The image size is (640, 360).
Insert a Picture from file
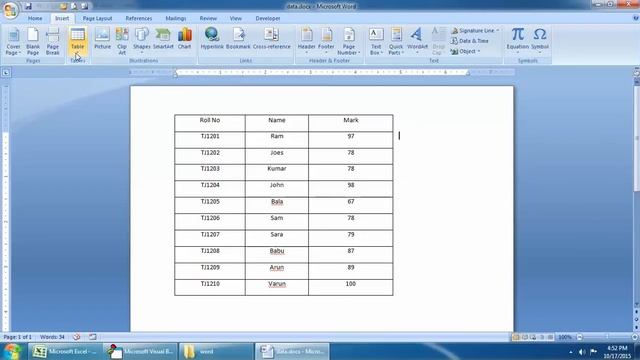pyautogui.click(x=102, y=39)
